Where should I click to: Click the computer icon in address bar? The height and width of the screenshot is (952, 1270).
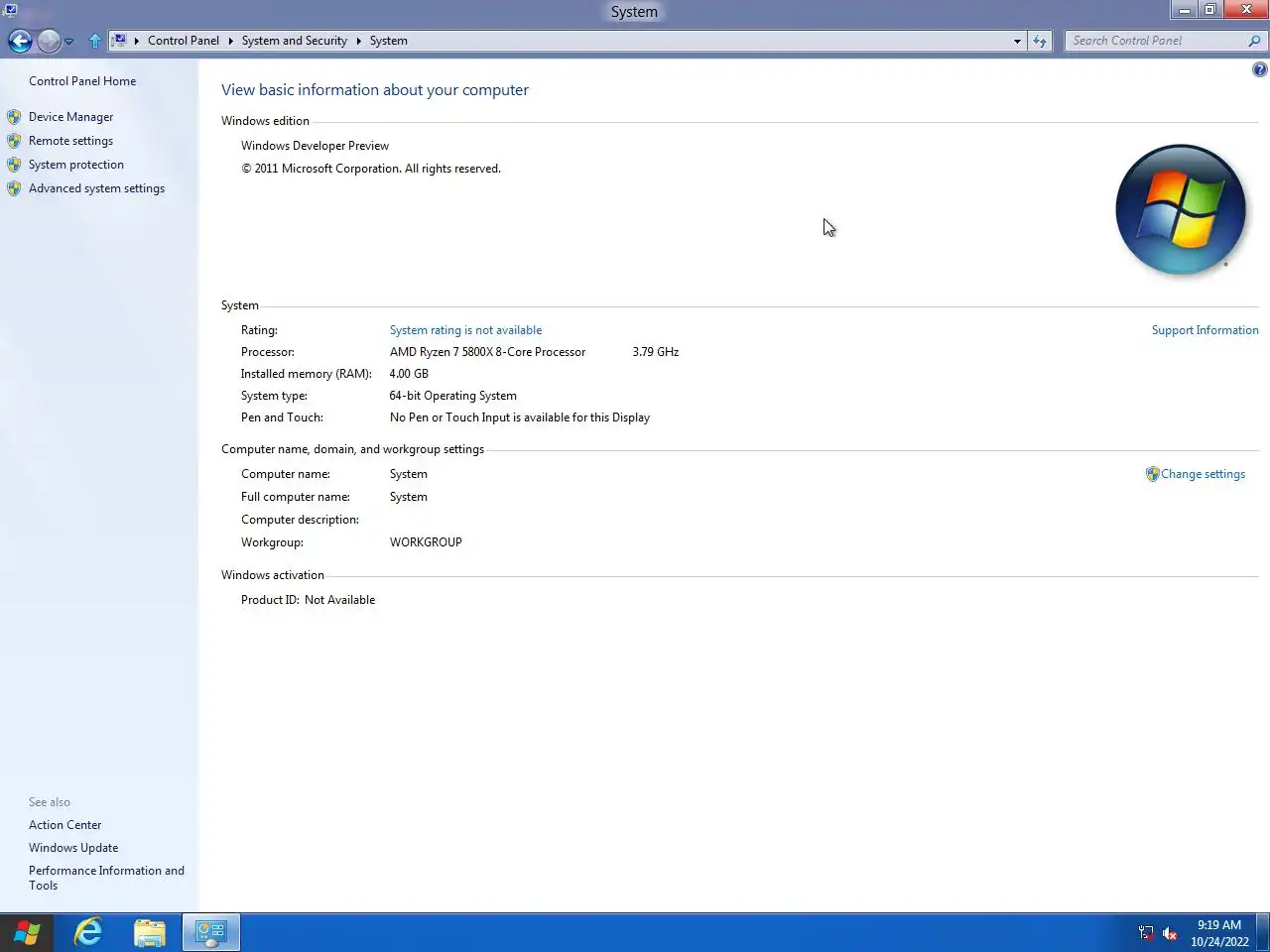pos(119,41)
